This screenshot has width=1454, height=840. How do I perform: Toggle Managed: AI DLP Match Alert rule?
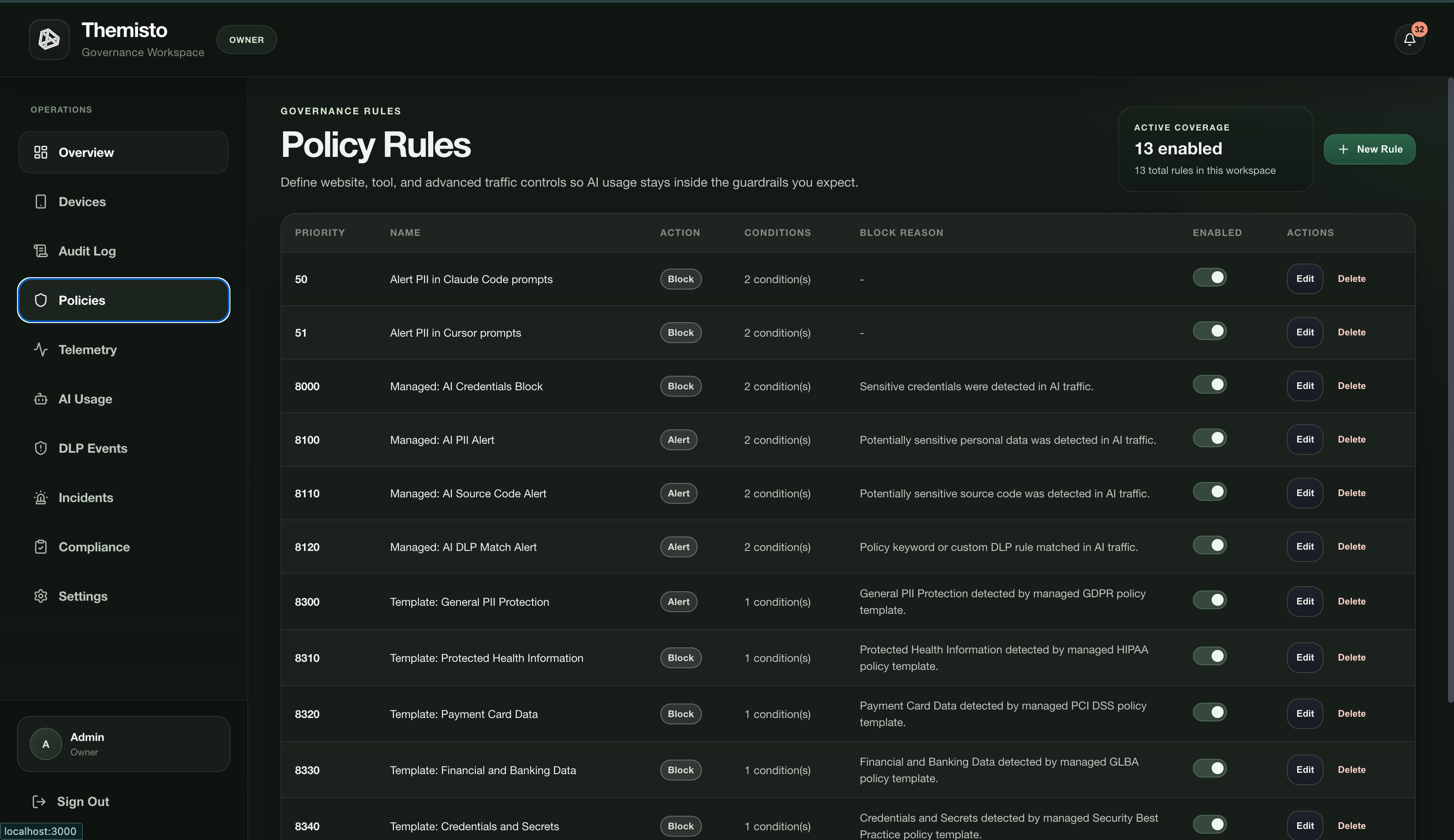click(x=1210, y=546)
